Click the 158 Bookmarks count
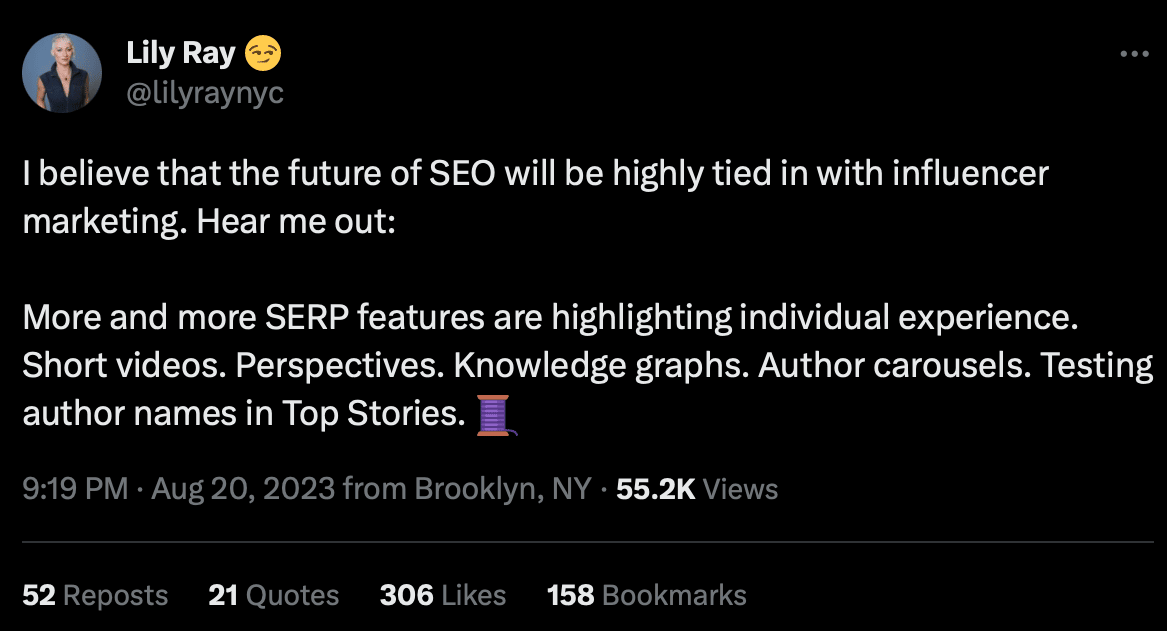This screenshot has height=631, width=1167. (x=646, y=596)
